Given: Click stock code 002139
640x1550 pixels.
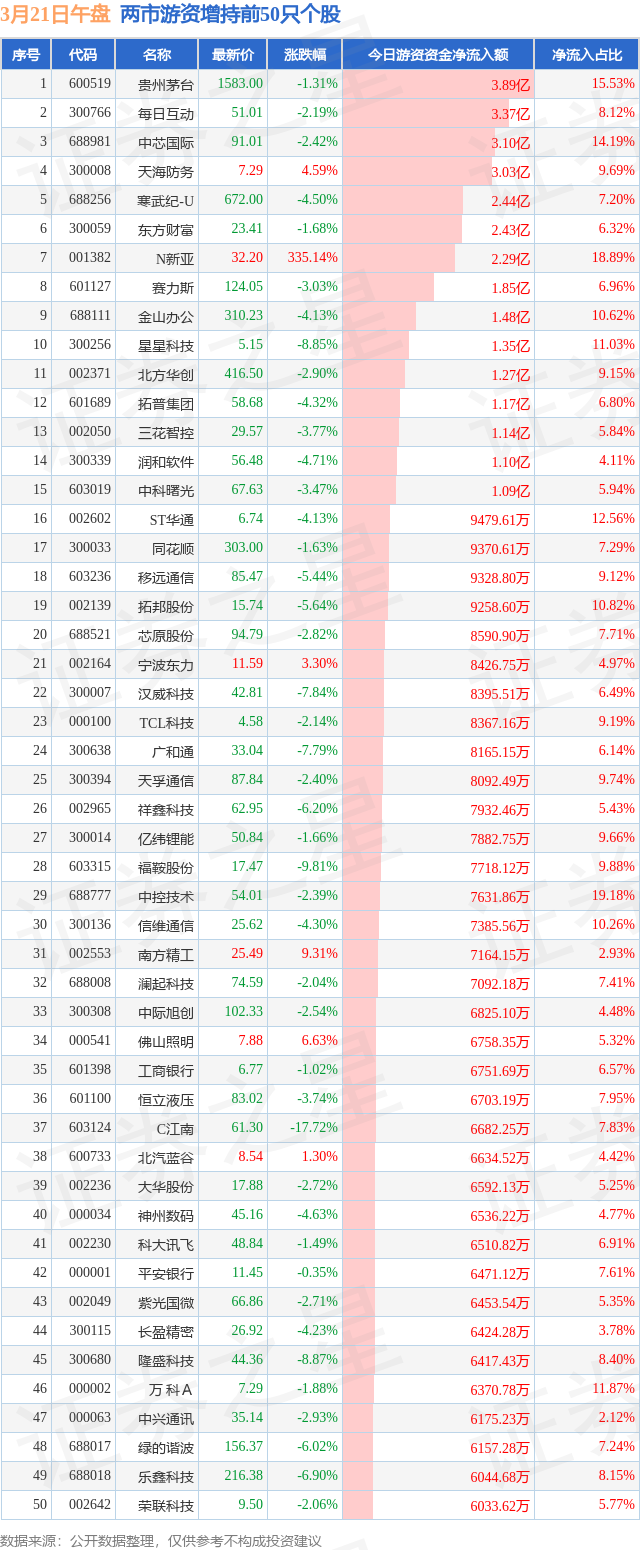Looking at the screenshot, I should [x=90, y=606].
